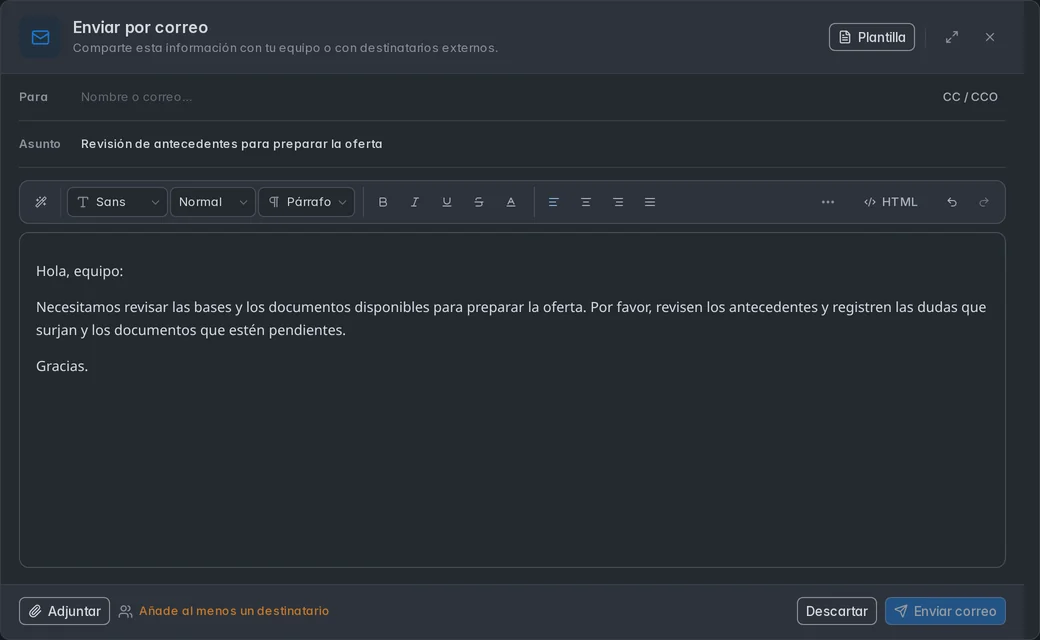Open the text color picker

point(511,202)
